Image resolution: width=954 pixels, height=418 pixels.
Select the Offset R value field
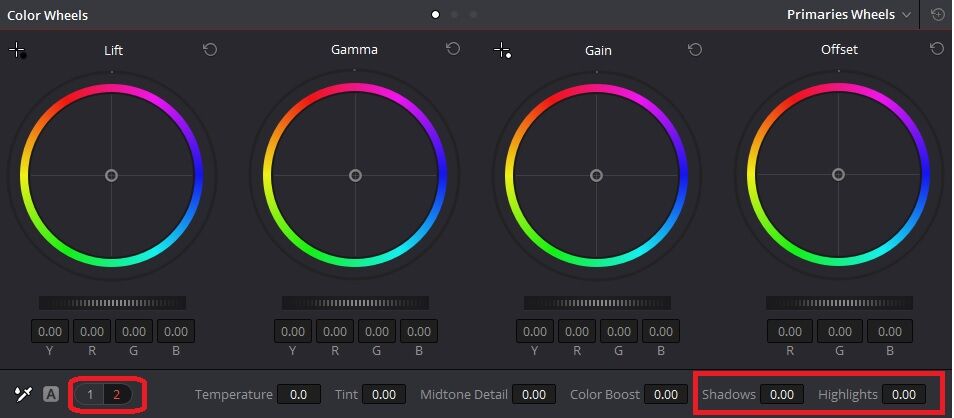[x=790, y=332]
